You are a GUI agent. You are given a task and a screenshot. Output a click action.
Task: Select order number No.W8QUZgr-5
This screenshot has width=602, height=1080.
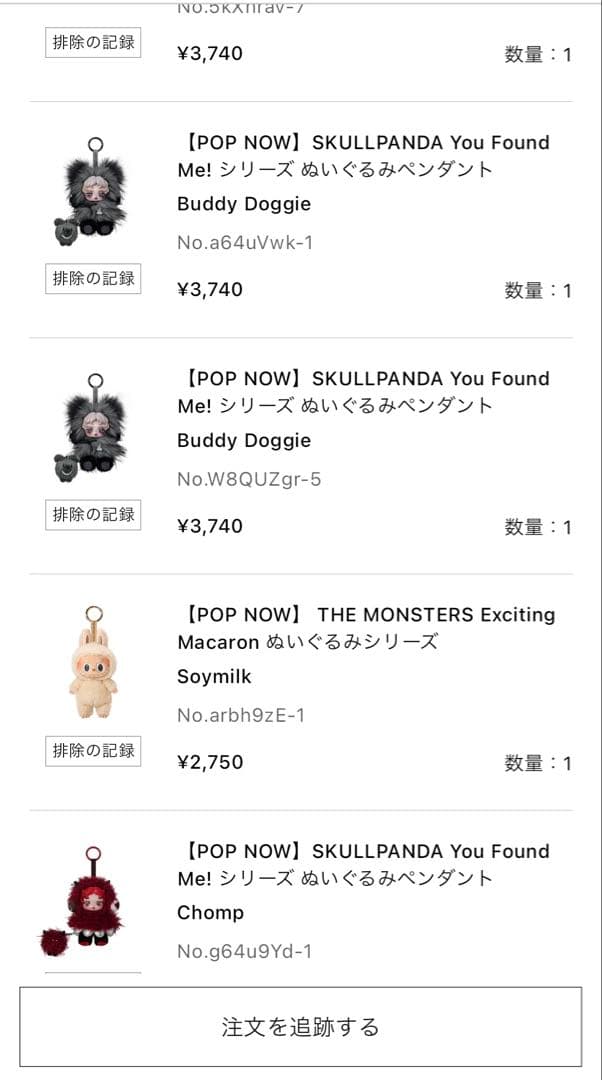[245, 478]
